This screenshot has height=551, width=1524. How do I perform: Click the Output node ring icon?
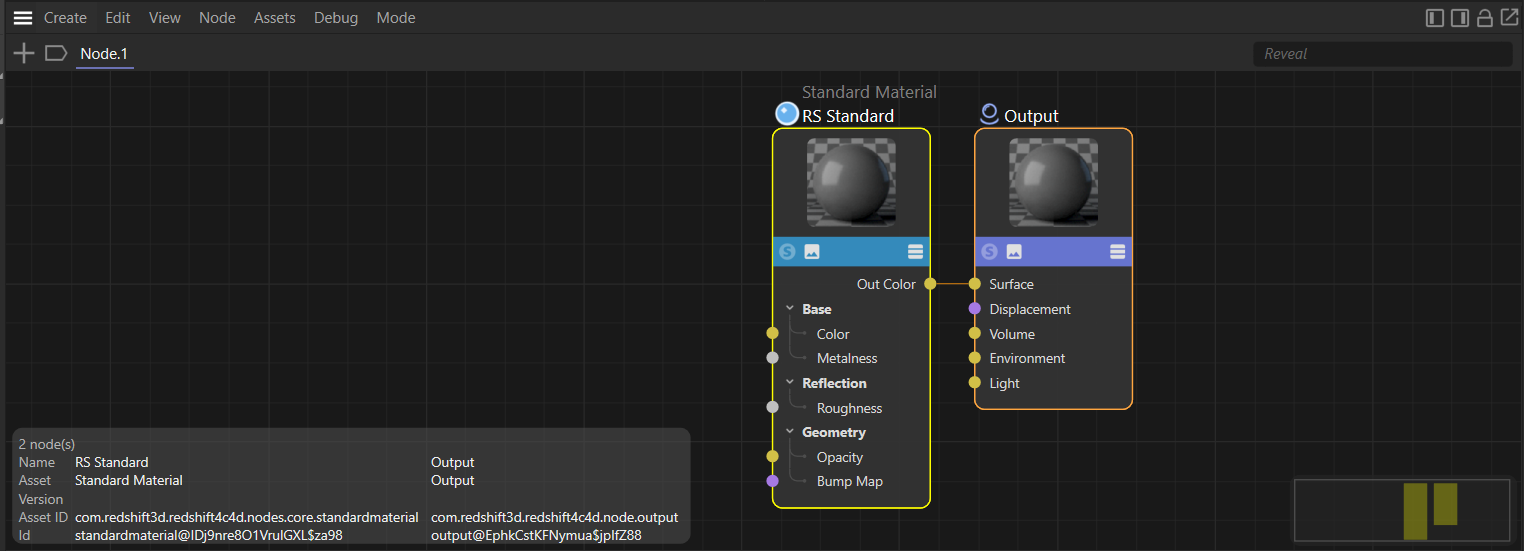coord(989,114)
